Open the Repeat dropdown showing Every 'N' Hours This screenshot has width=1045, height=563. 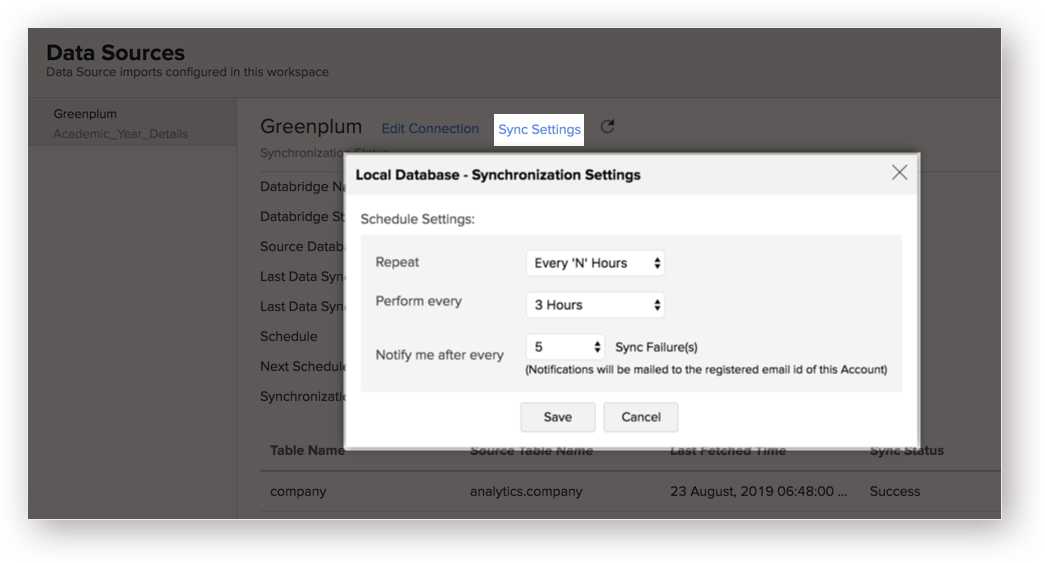(595, 263)
